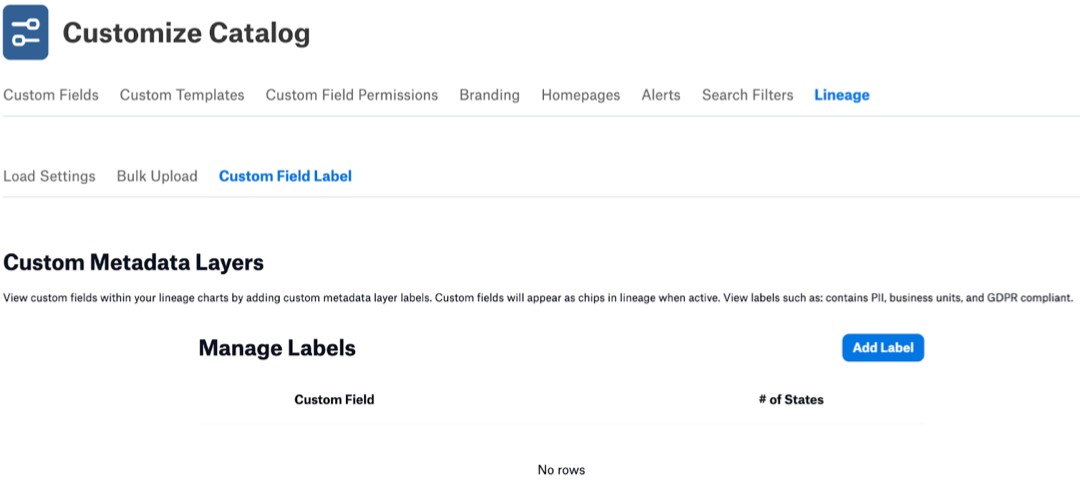Switch to the Custom Templates tab

click(x=182, y=95)
